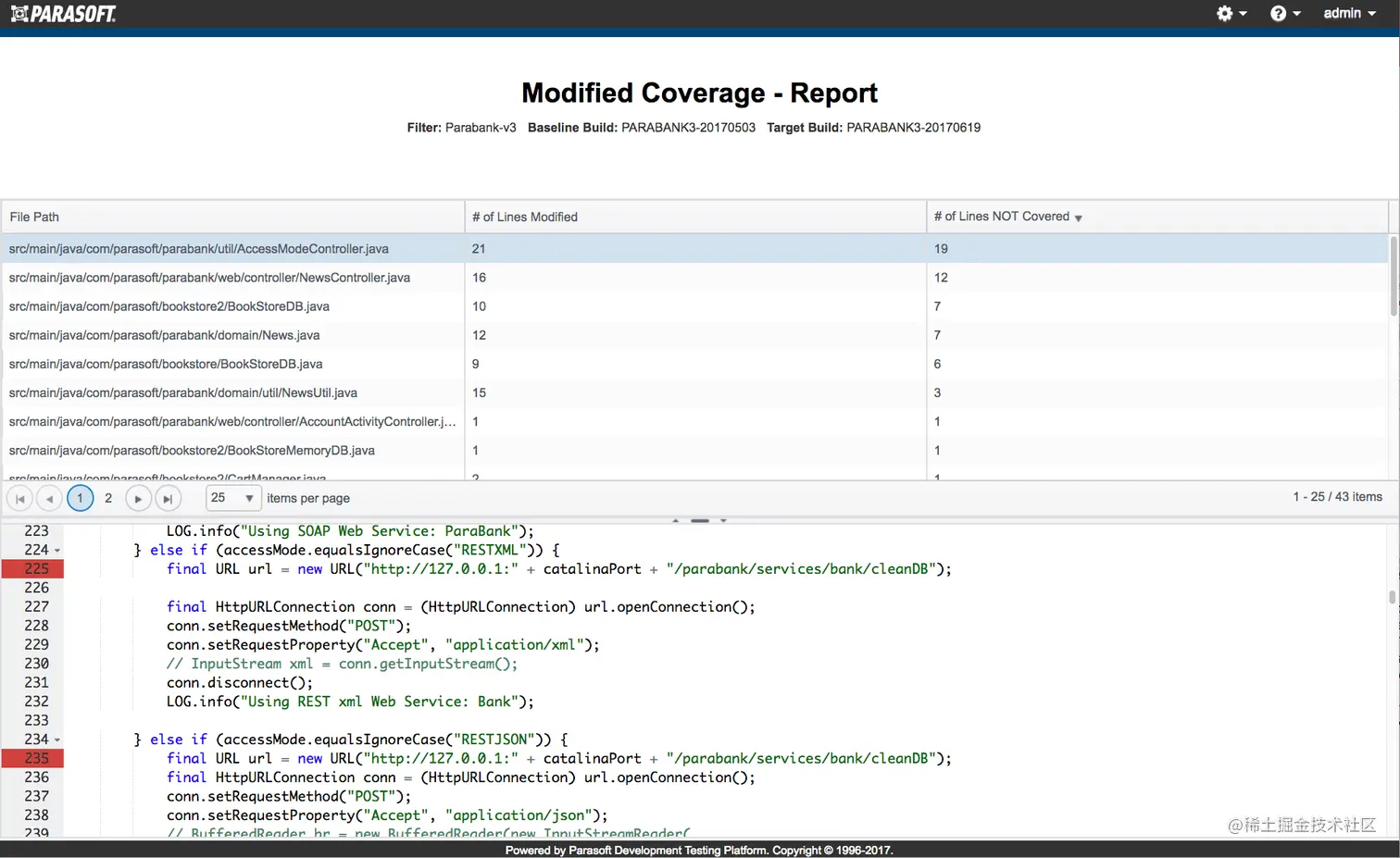Select domain/News.java row

(694, 335)
